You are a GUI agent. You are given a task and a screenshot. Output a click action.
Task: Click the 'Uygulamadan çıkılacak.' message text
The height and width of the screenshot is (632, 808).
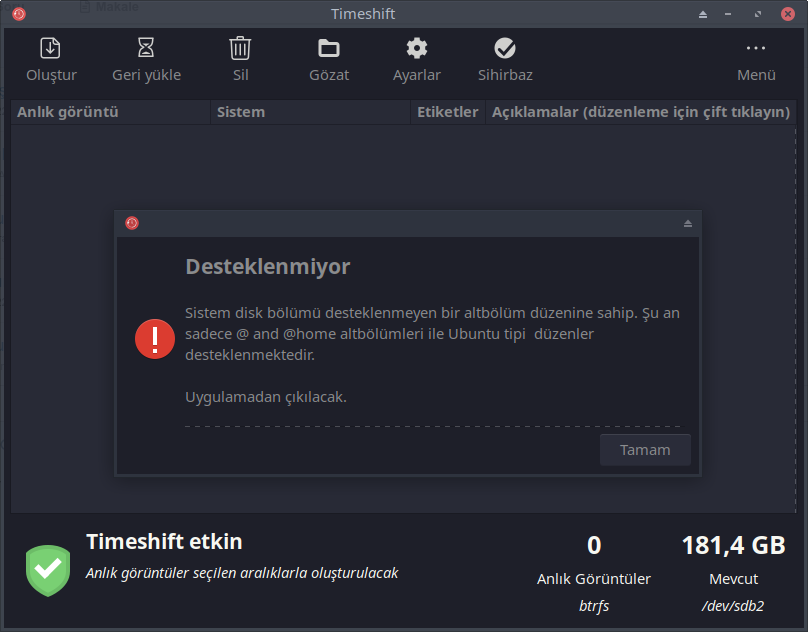tap(265, 397)
